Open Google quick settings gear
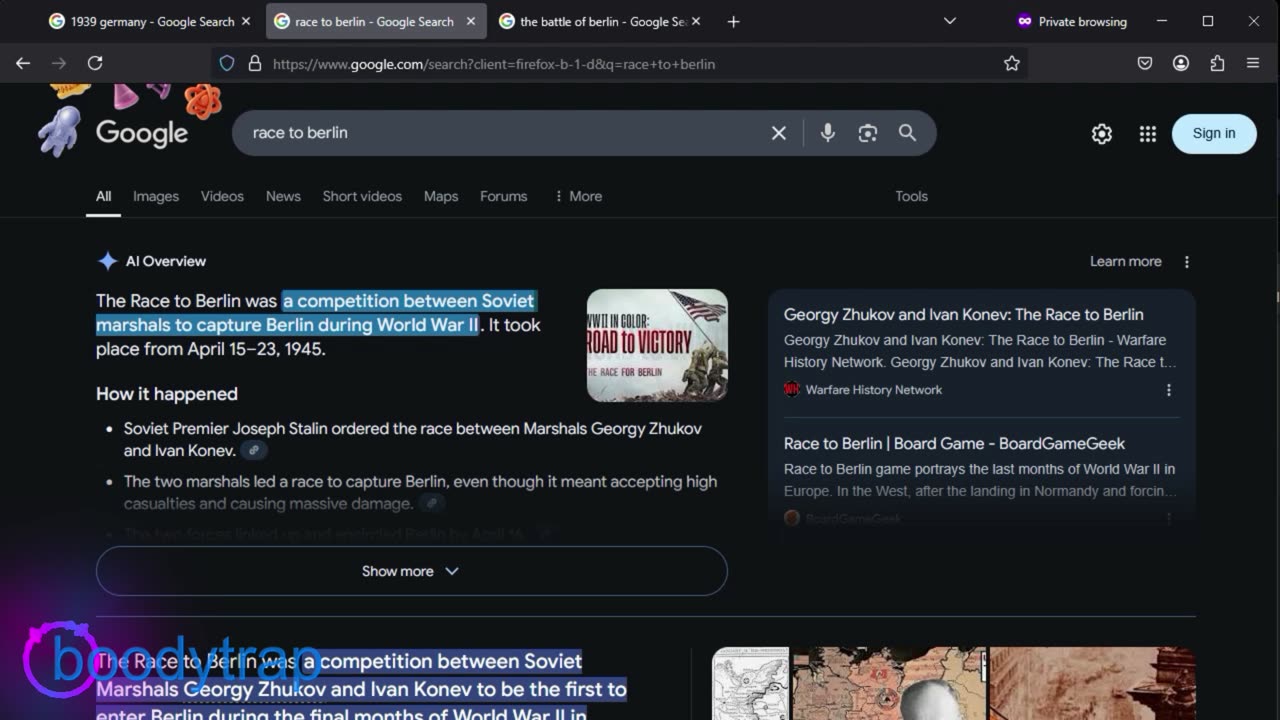 point(1102,133)
